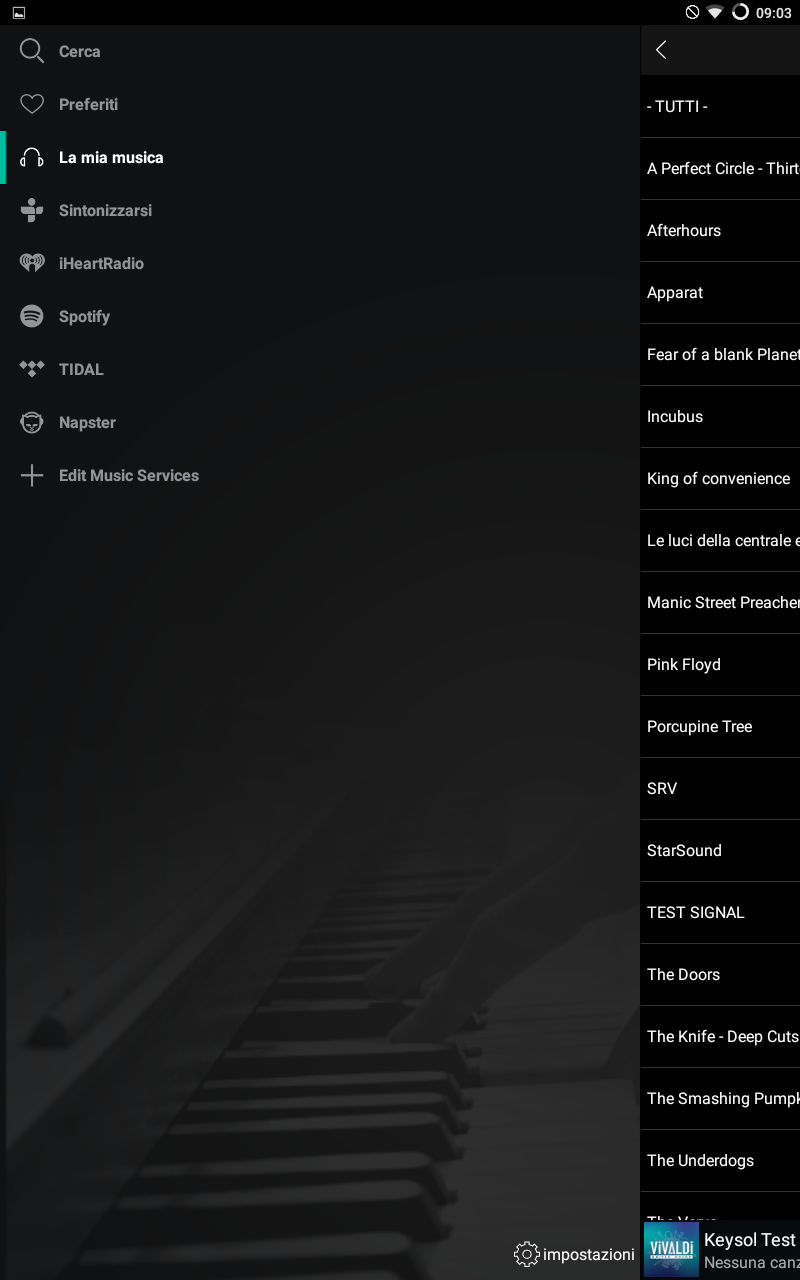The width and height of the screenshot is (800, 1280).
Task: Open the Spotify menu entry
Action: (320, 316)
